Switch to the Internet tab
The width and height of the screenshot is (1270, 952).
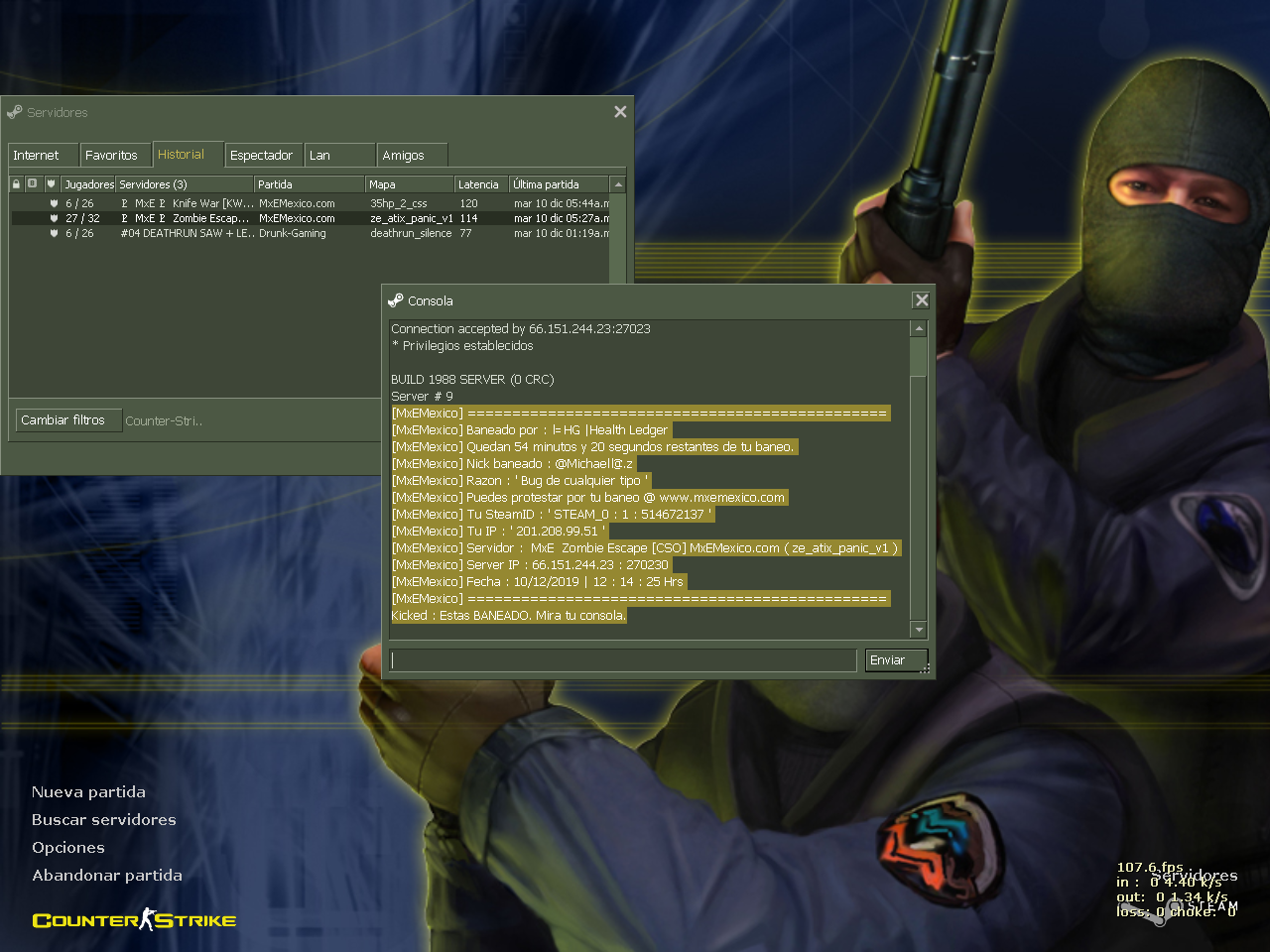pos(43,155)
